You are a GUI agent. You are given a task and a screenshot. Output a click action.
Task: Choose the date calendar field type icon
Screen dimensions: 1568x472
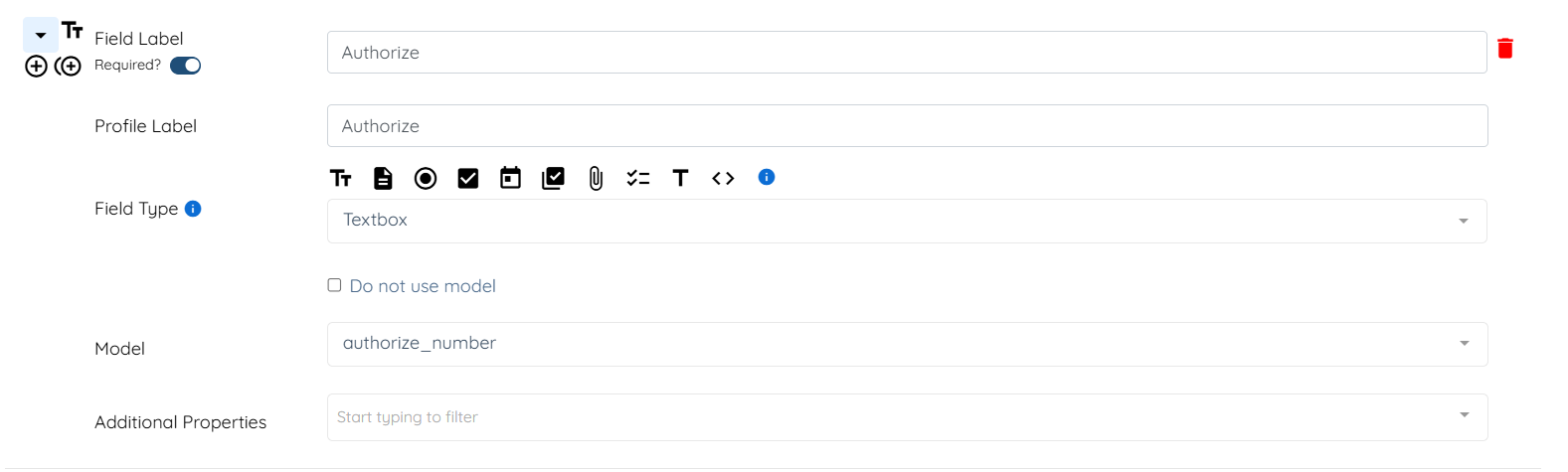[x=510, y=179]
